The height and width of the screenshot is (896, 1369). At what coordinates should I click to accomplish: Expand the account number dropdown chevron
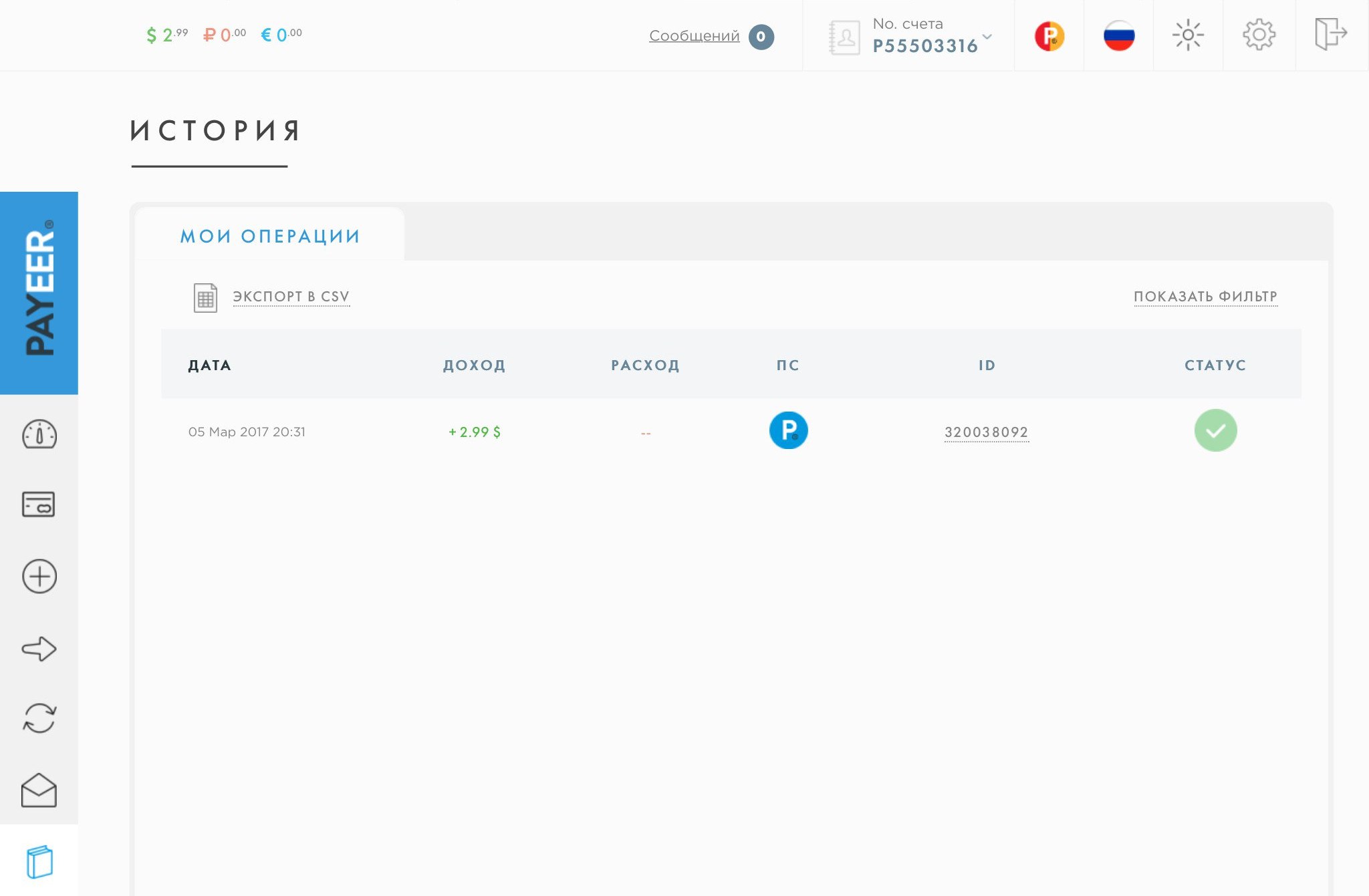pos(987,37)
